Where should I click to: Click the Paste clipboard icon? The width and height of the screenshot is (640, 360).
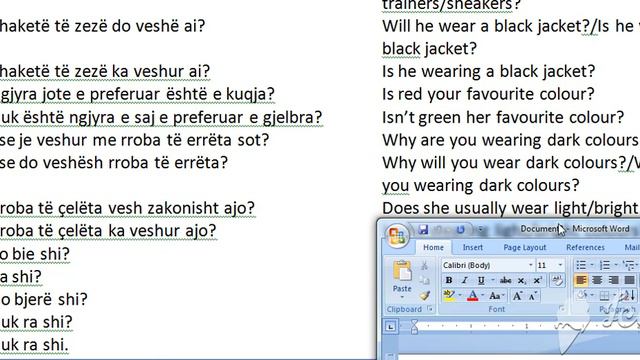point(402,271)
